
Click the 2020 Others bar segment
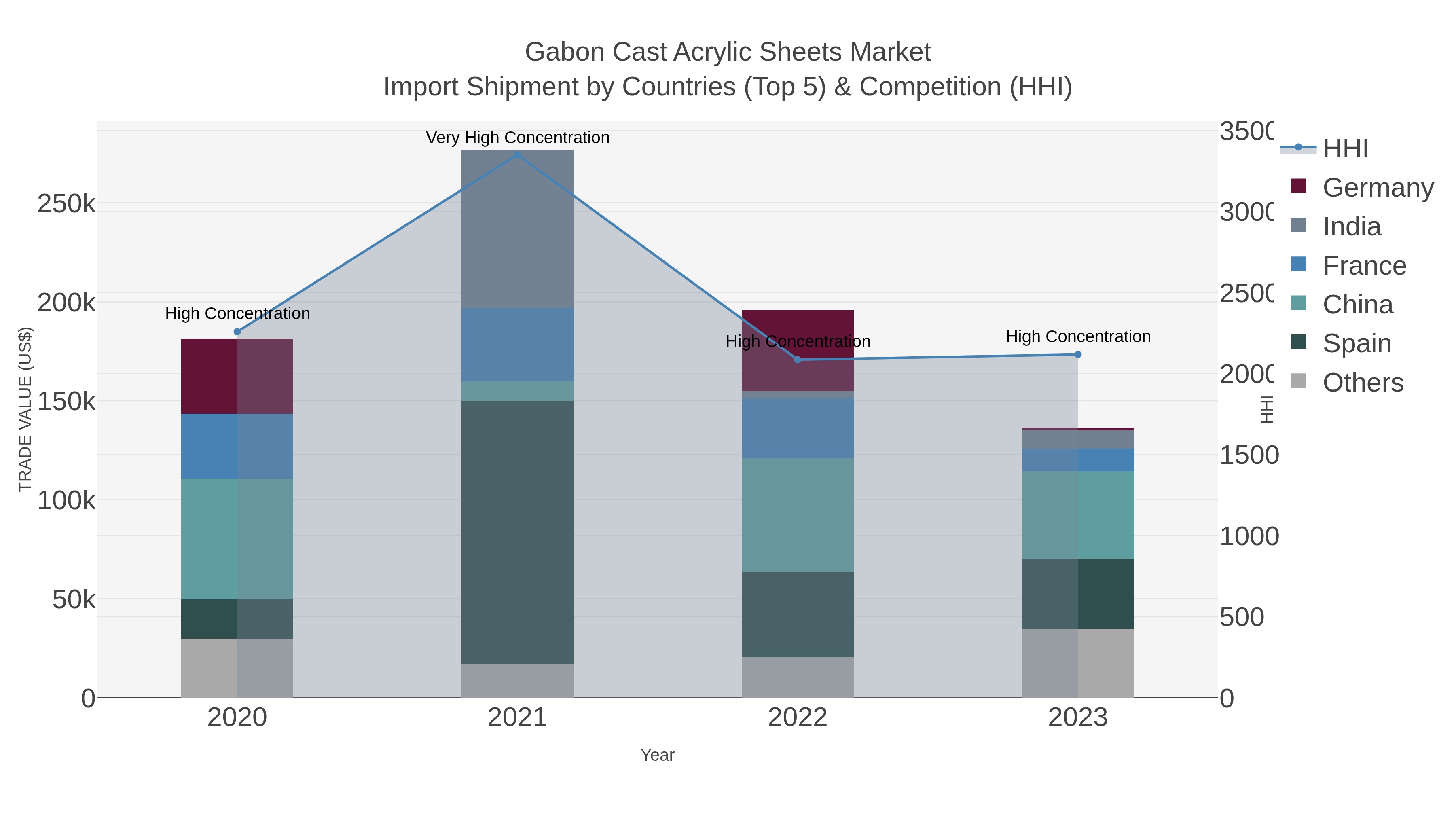[x=237, y=668]
